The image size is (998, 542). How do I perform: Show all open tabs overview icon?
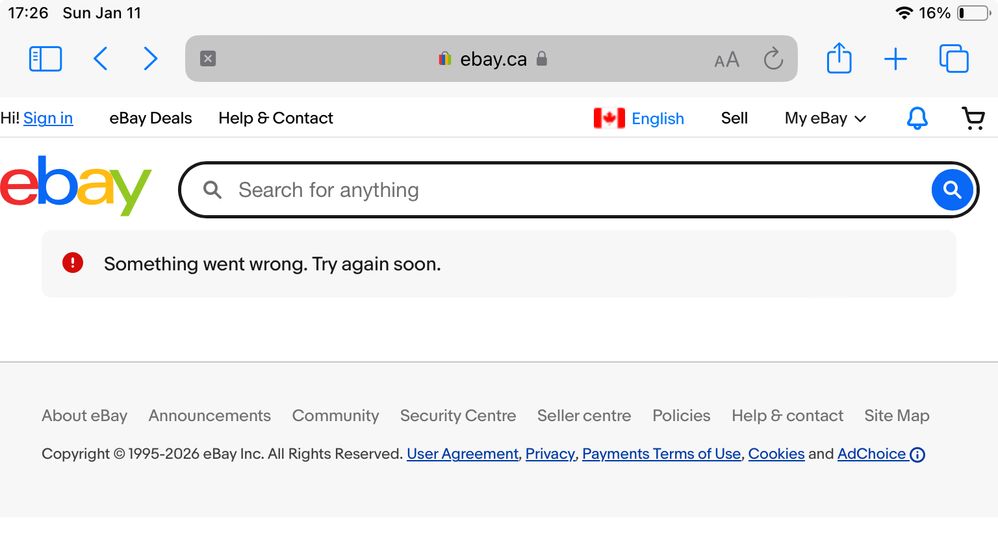click(x=954, y=59)
